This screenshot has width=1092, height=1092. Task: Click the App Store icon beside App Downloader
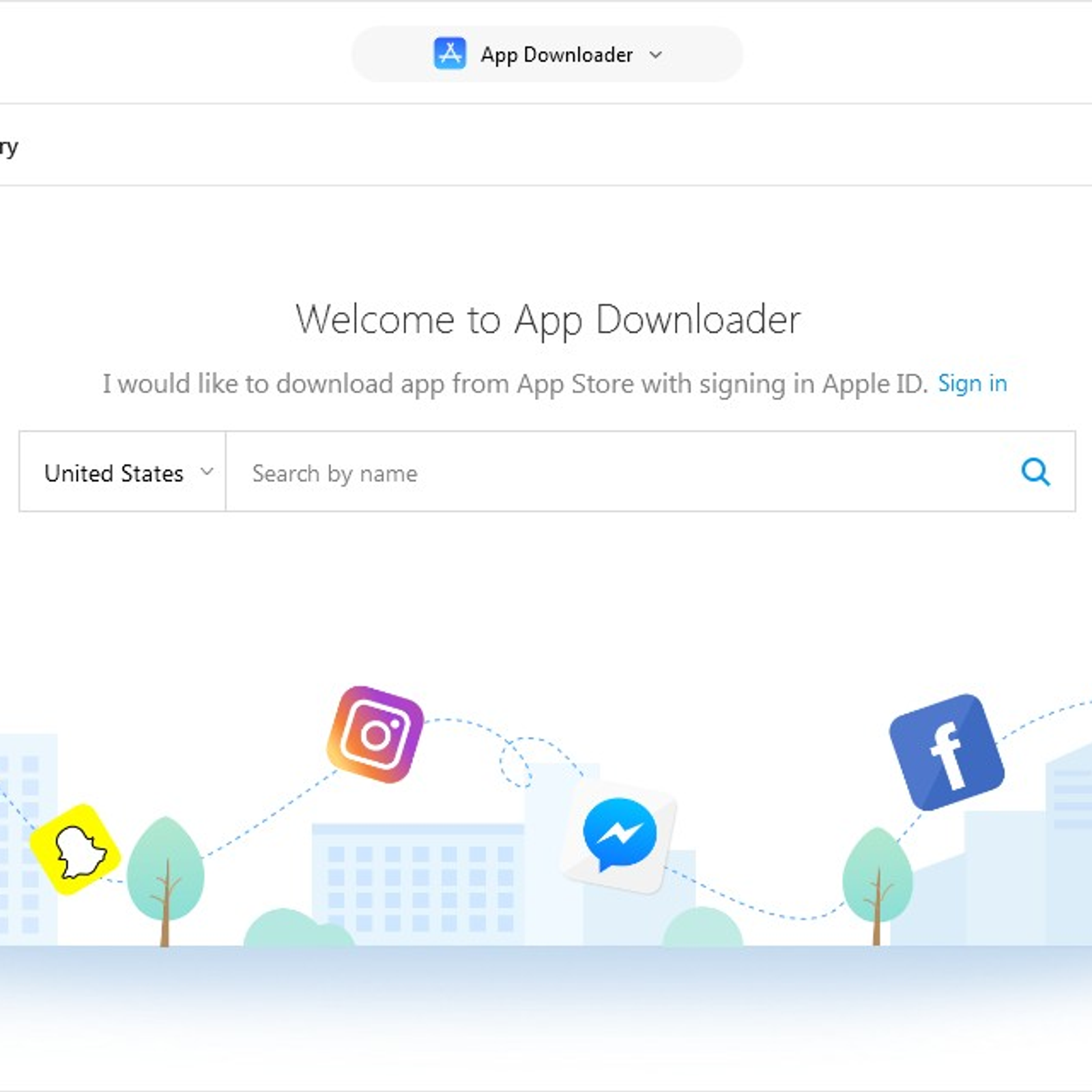pyautogui.click(x=450, y=54)
